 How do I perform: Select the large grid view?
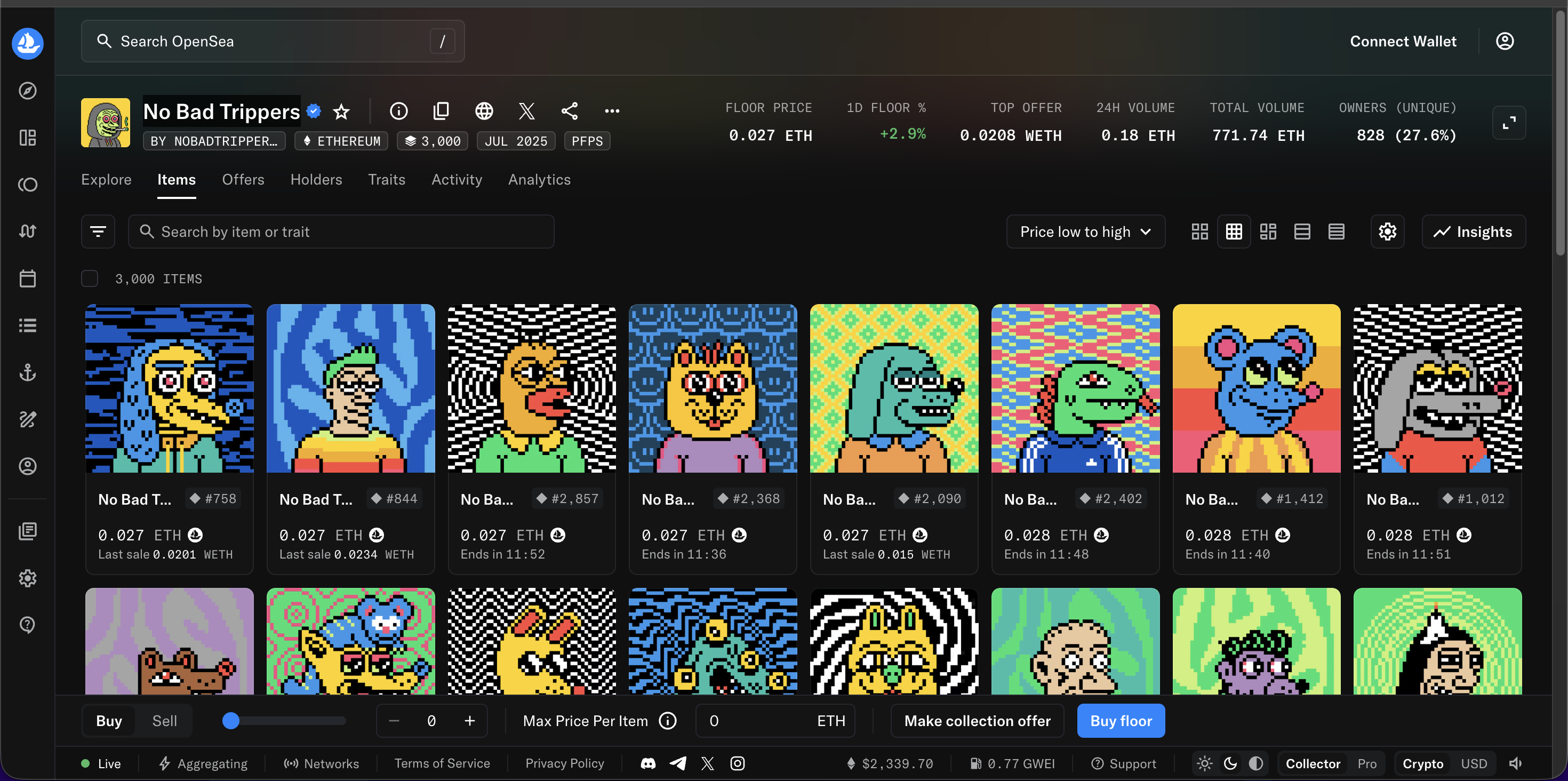pyautogui.click(x=1200, y=232)
